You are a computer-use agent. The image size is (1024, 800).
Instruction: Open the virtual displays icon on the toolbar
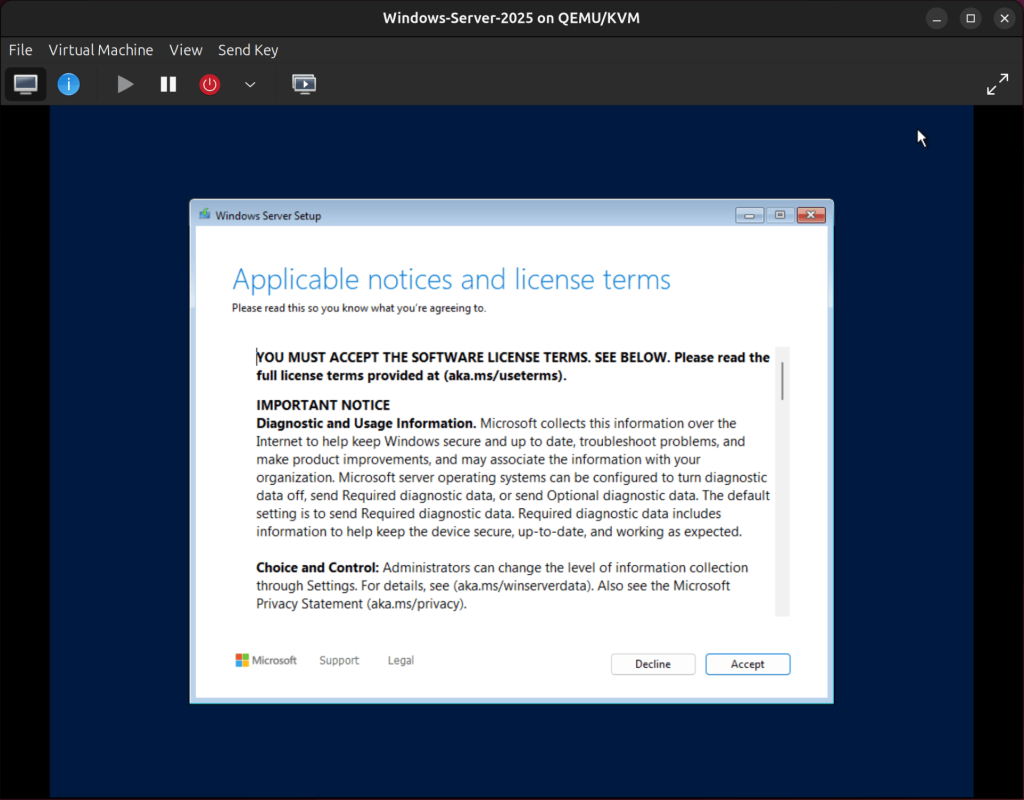(x=304, y=84)
